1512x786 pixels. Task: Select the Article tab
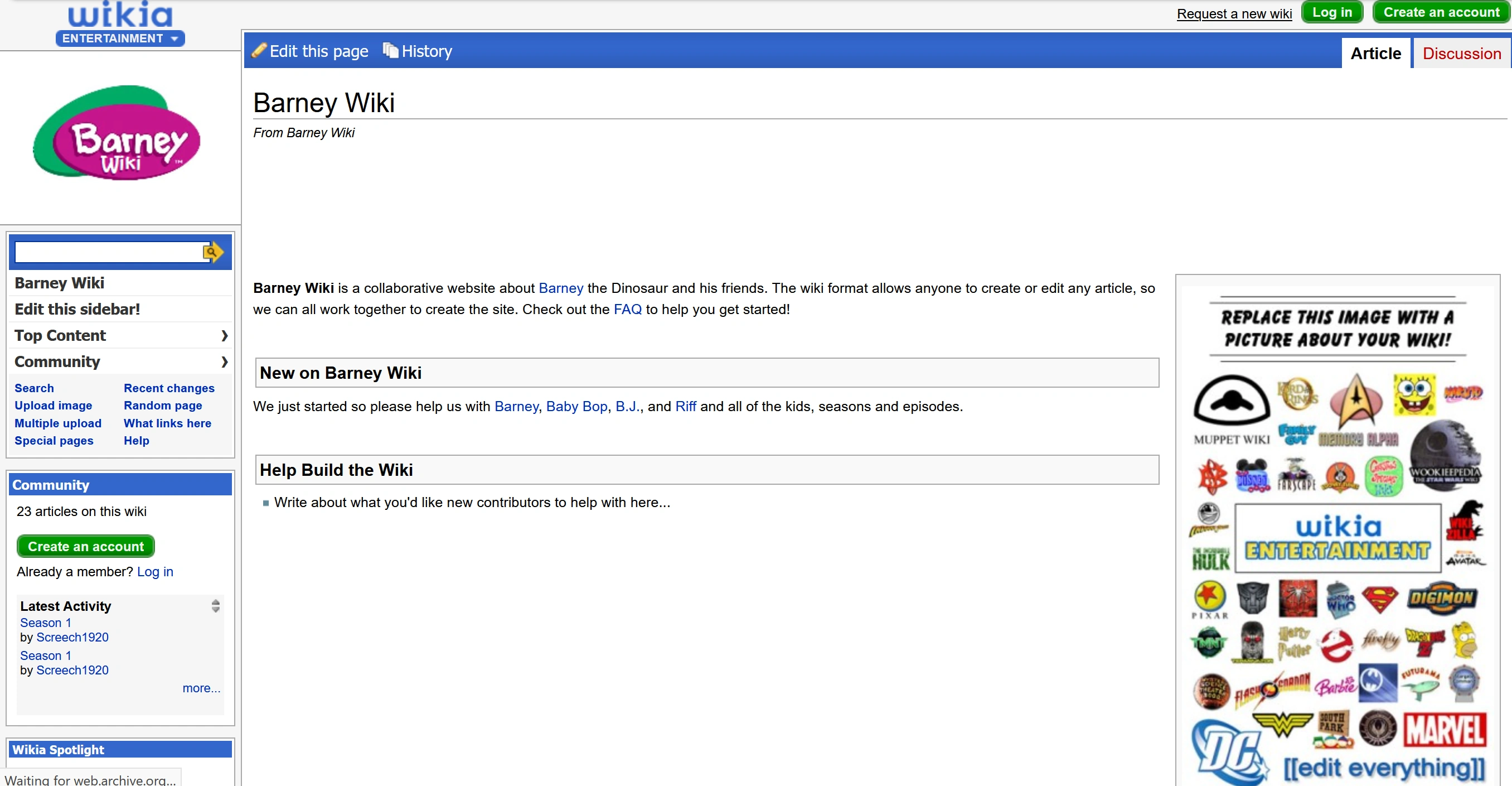point(1375,54)
